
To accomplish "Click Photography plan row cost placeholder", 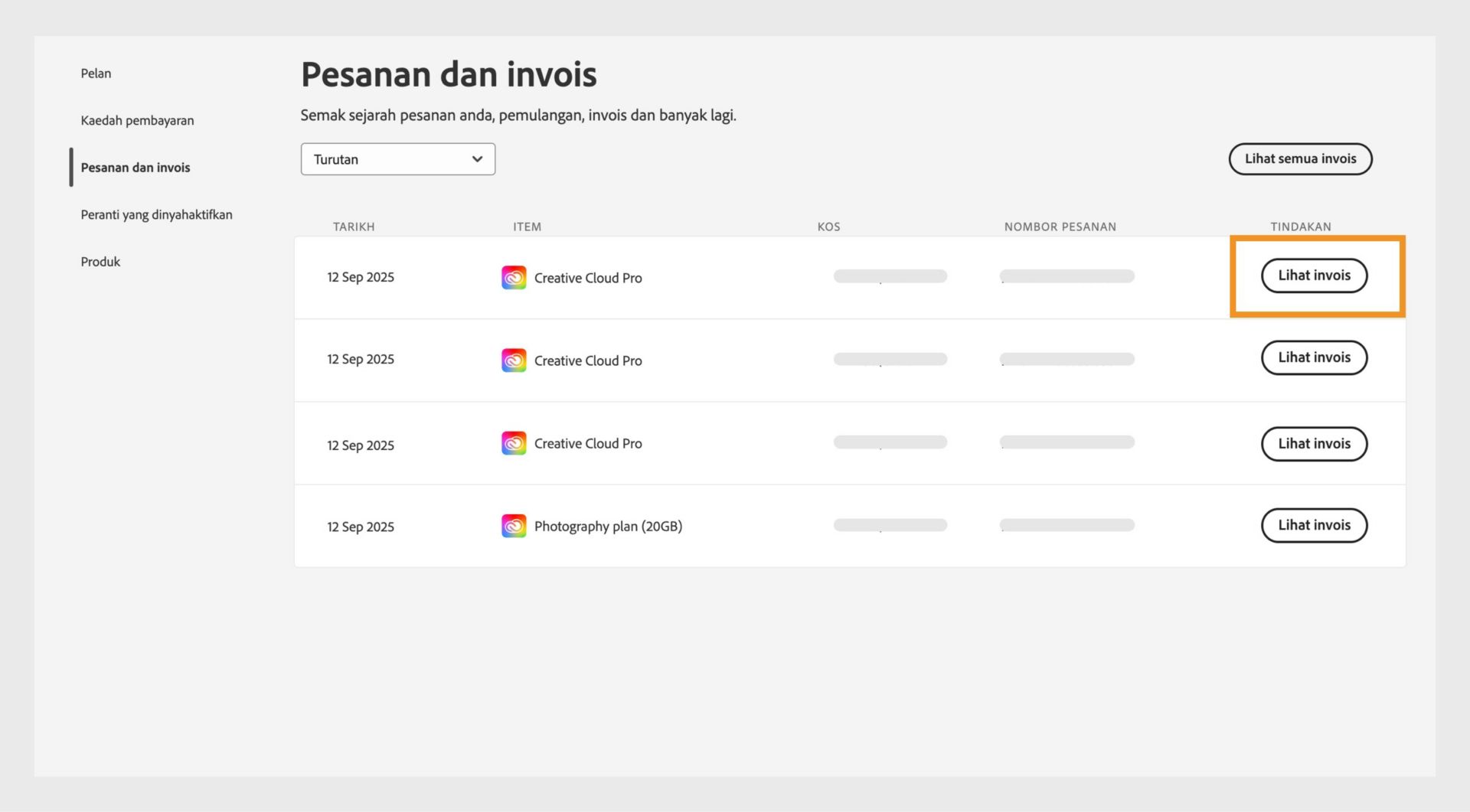I will click(890, 525).
